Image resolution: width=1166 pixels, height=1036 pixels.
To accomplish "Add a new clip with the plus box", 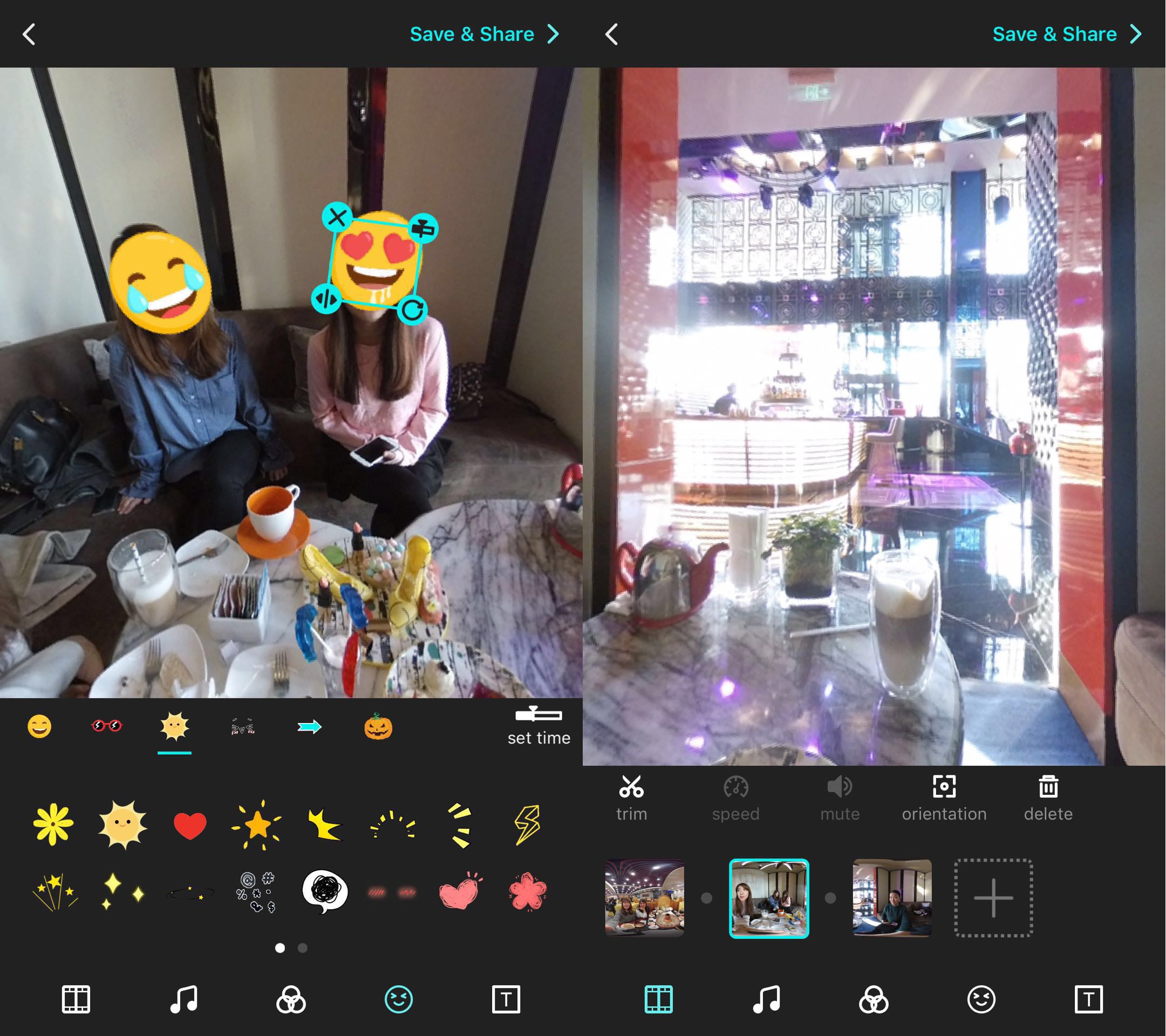I will 993,898.
